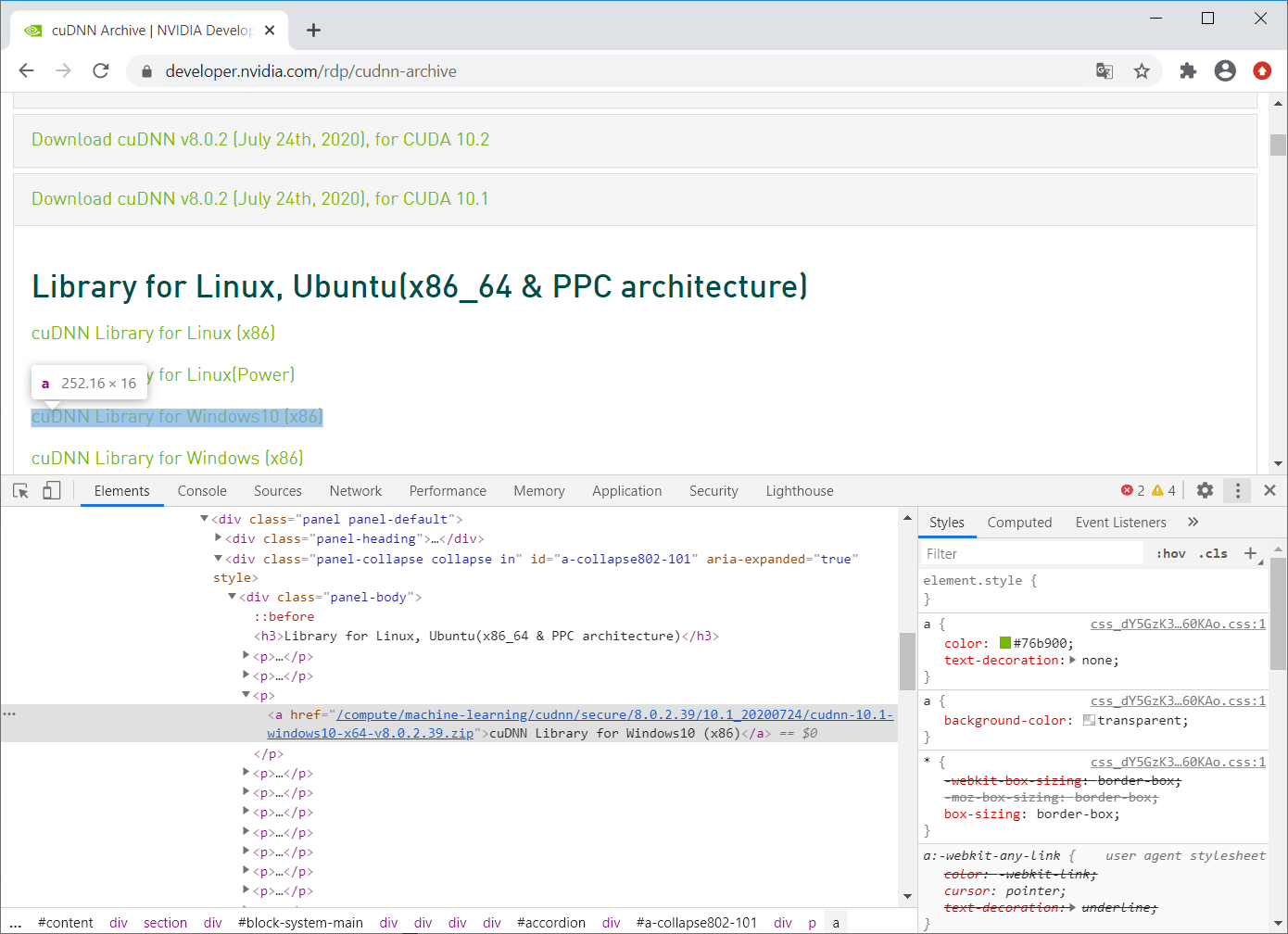
Task: Switch to the Computed pane tab
Action: (1019, 523)
